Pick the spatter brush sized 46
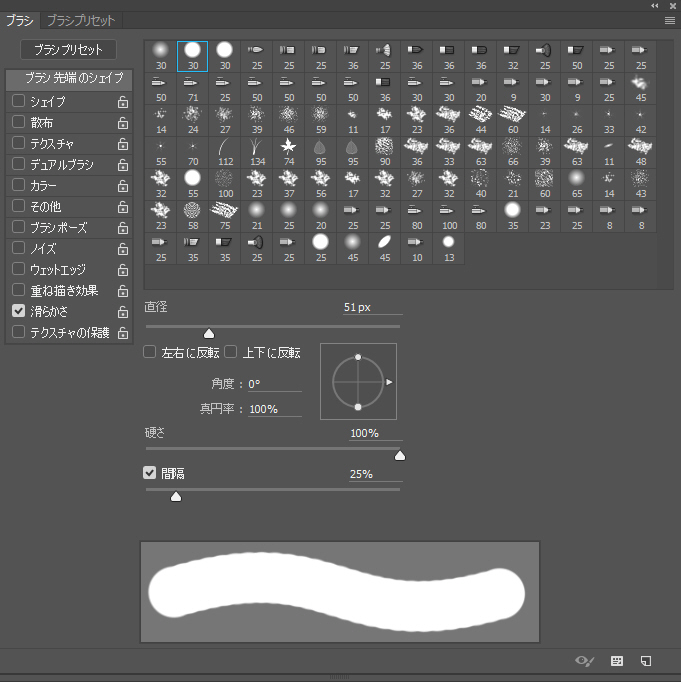The image size is (681, 682). pyautogui.click(x=289, y=121)
